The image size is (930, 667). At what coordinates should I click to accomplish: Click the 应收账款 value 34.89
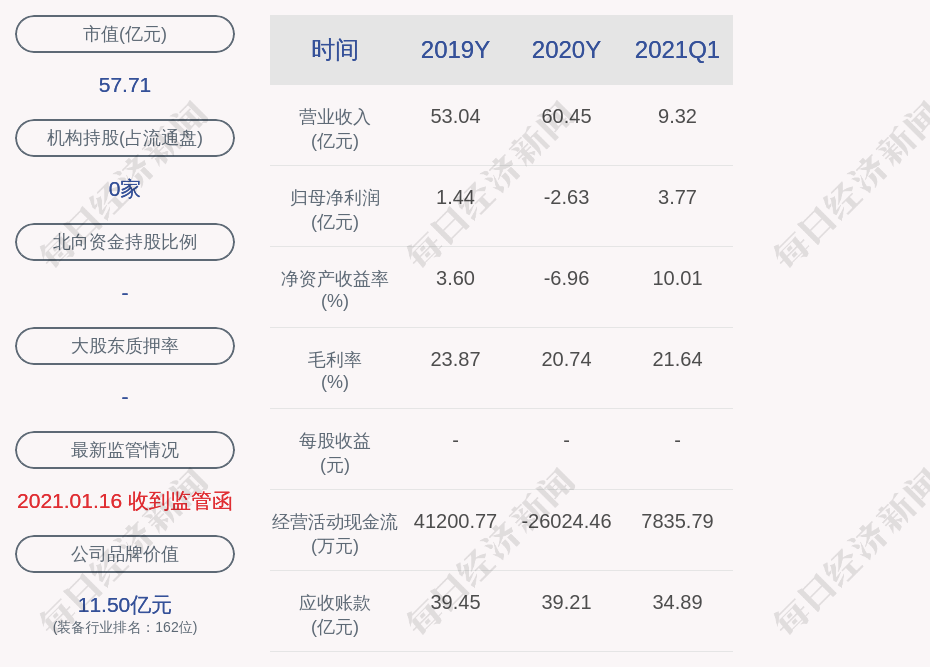tap(677, 602)
